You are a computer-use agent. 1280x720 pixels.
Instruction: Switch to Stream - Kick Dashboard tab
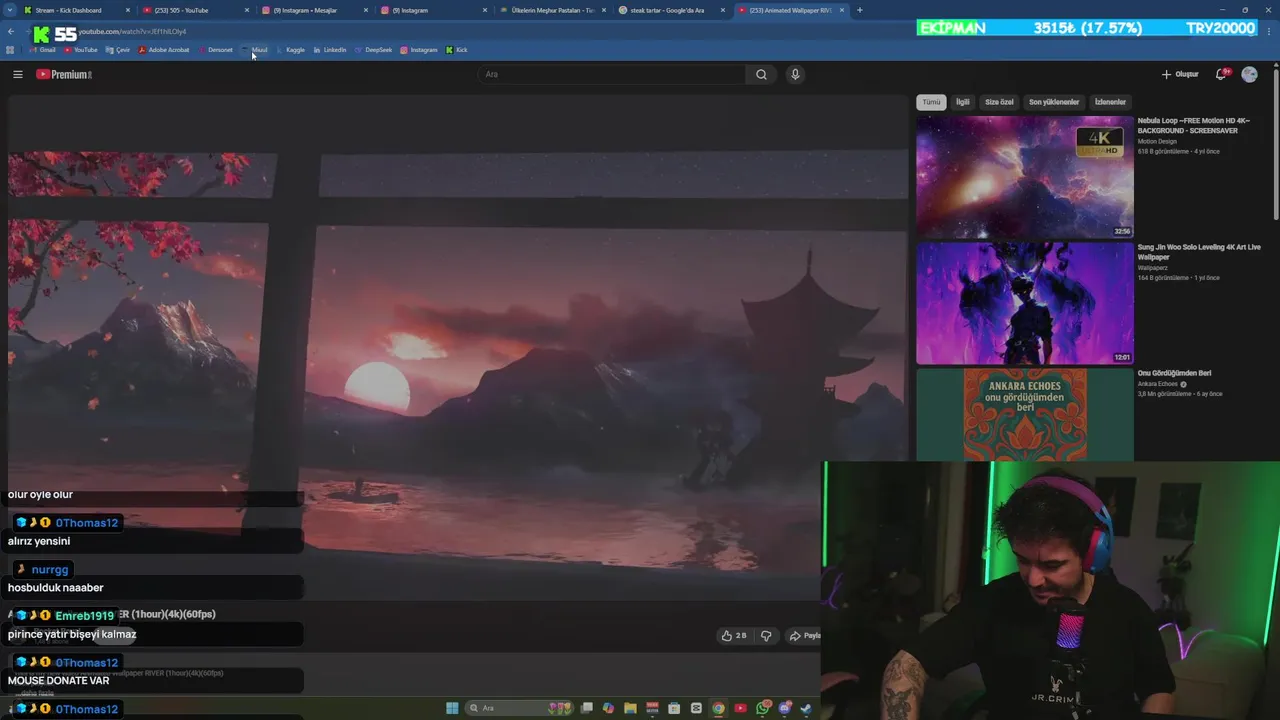coord(77,10)
